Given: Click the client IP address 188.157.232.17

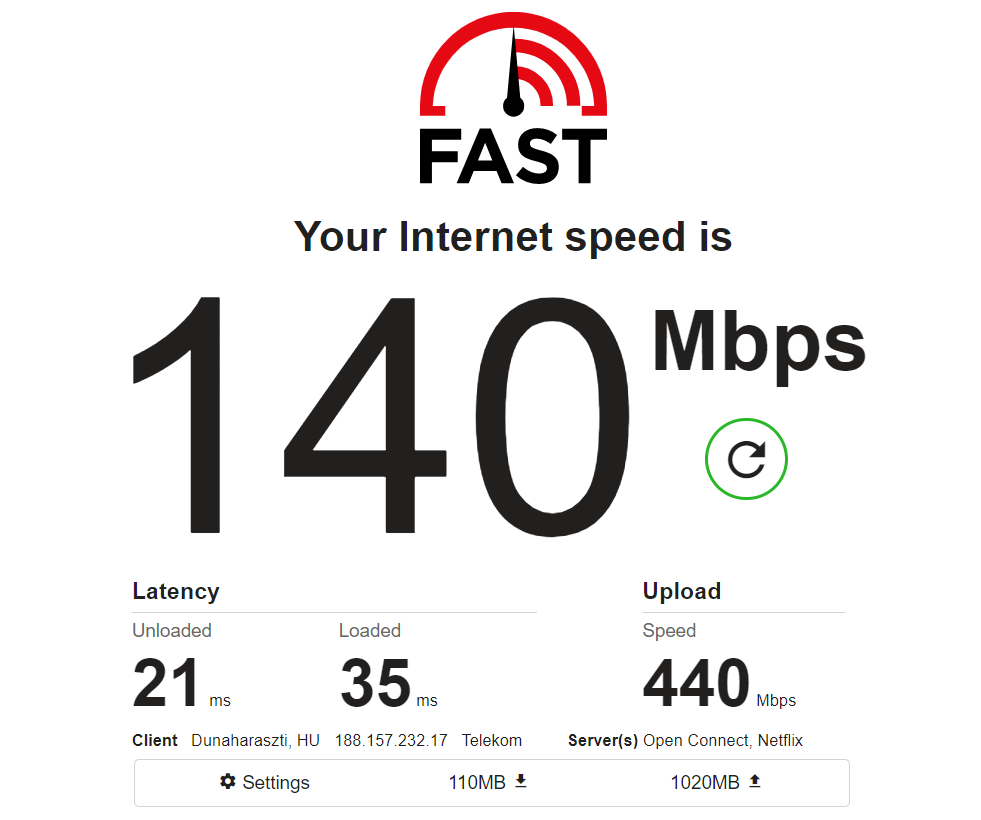Looking at the screenshot, I should click(391, 741).
